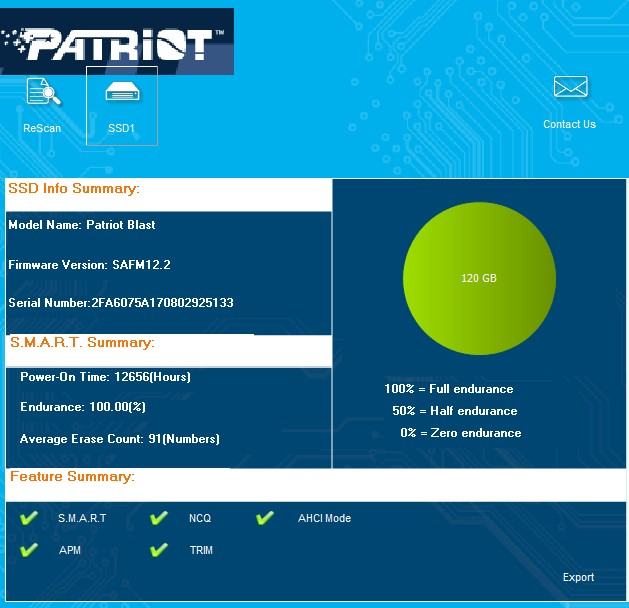The width and height of the screenshot is (629, 608).
Task: Open the Contact Us envelope icon
Action: tap(570, 86)
